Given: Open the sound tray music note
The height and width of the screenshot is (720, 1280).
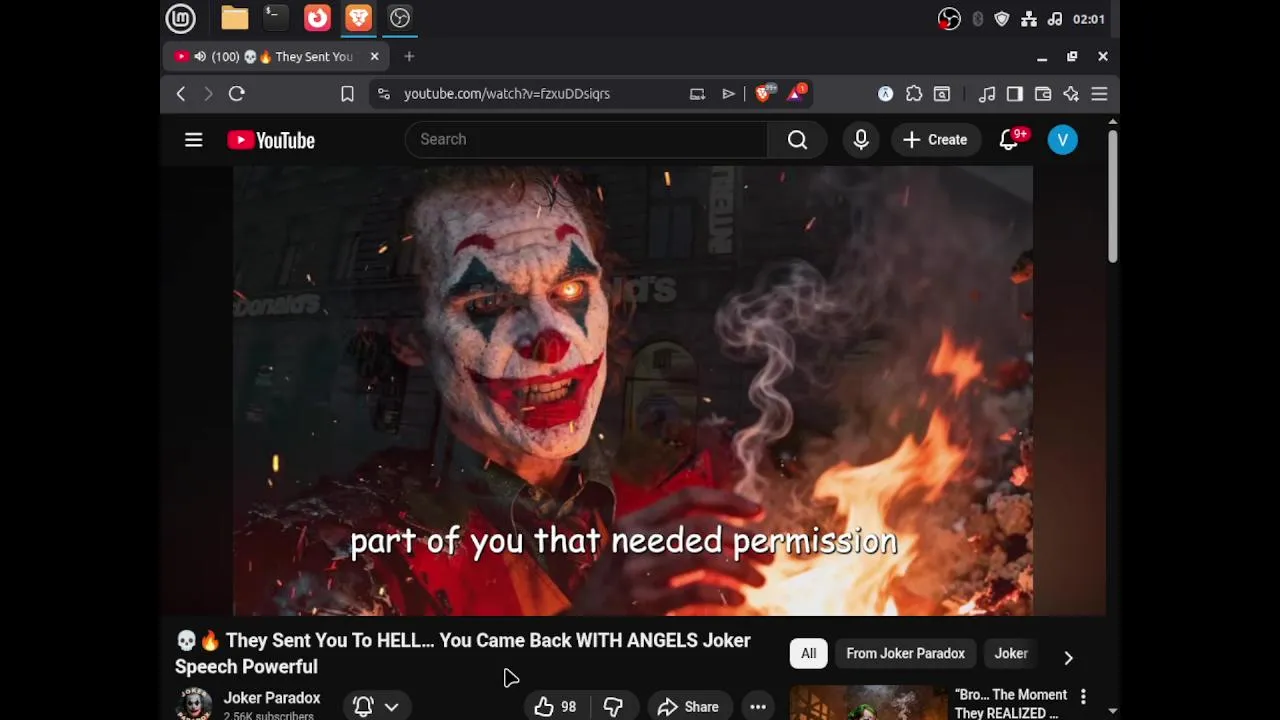Looking at the screenshot, I should click(1055, 19).
